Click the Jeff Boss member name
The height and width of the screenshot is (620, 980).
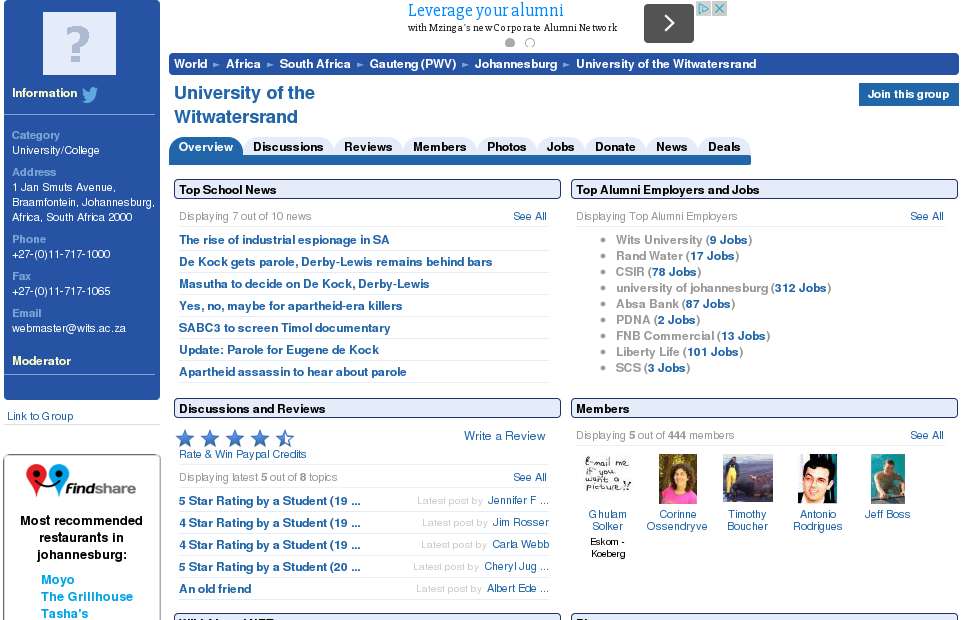click(887, 514)
